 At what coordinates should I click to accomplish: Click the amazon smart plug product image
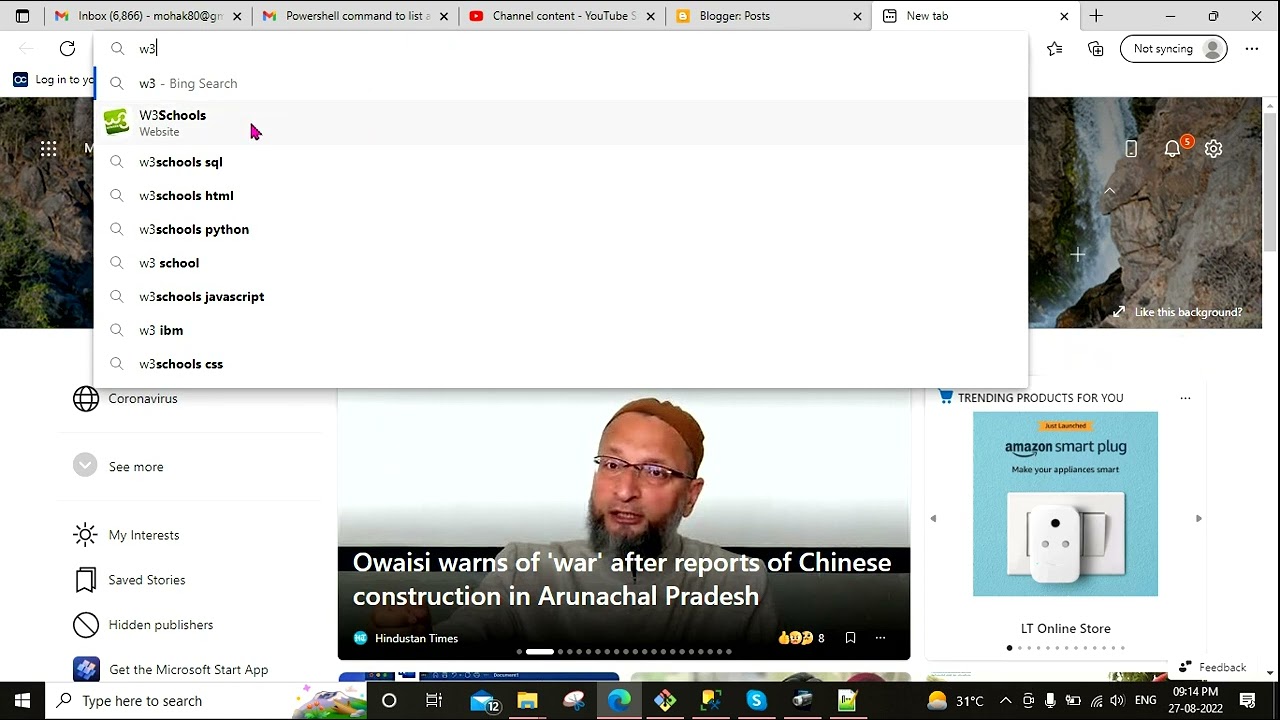1065,504
